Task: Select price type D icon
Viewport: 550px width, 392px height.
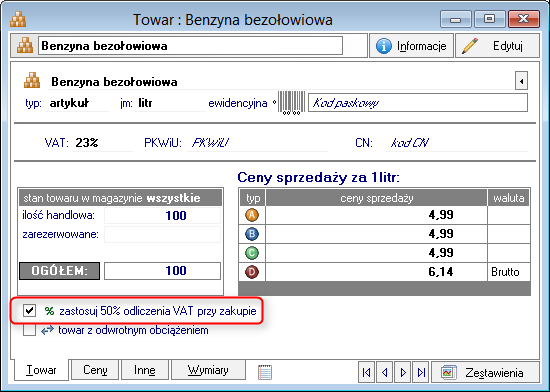Action: 252,272
